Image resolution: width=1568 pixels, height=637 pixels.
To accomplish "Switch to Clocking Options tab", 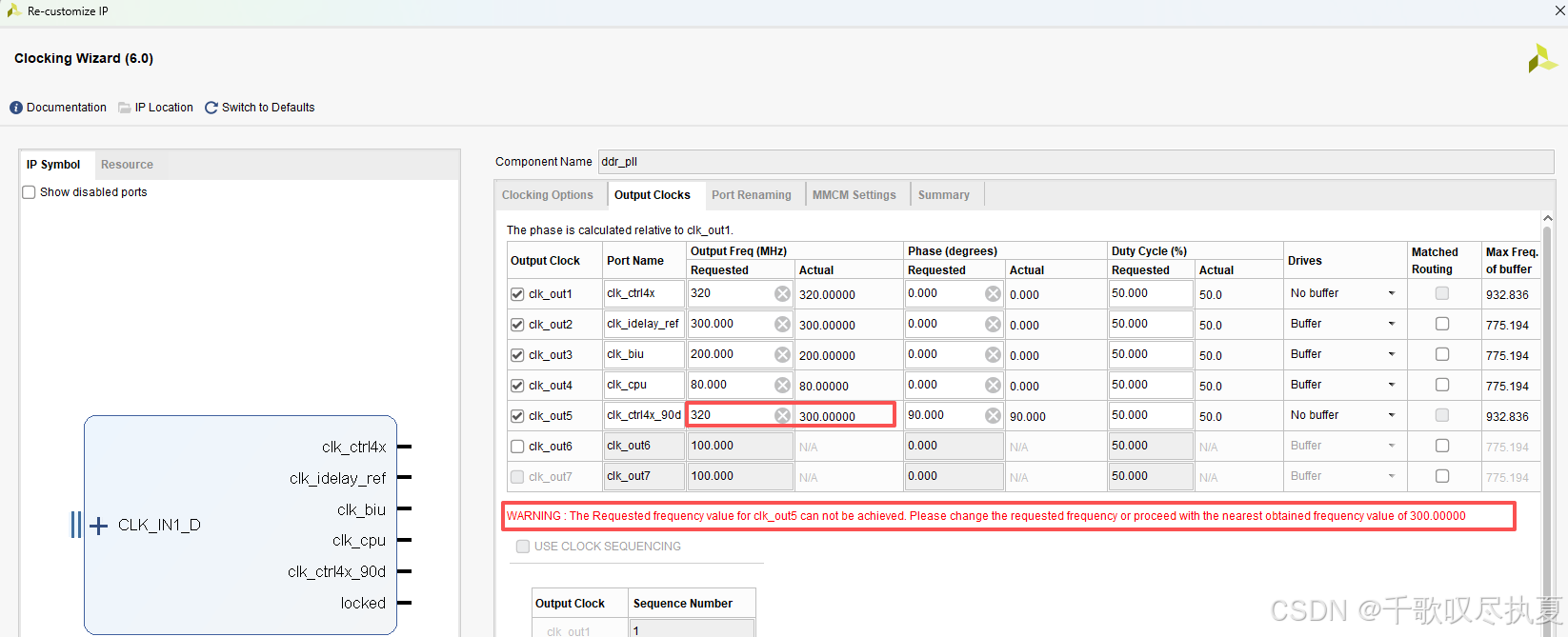I will pos(548,195).
